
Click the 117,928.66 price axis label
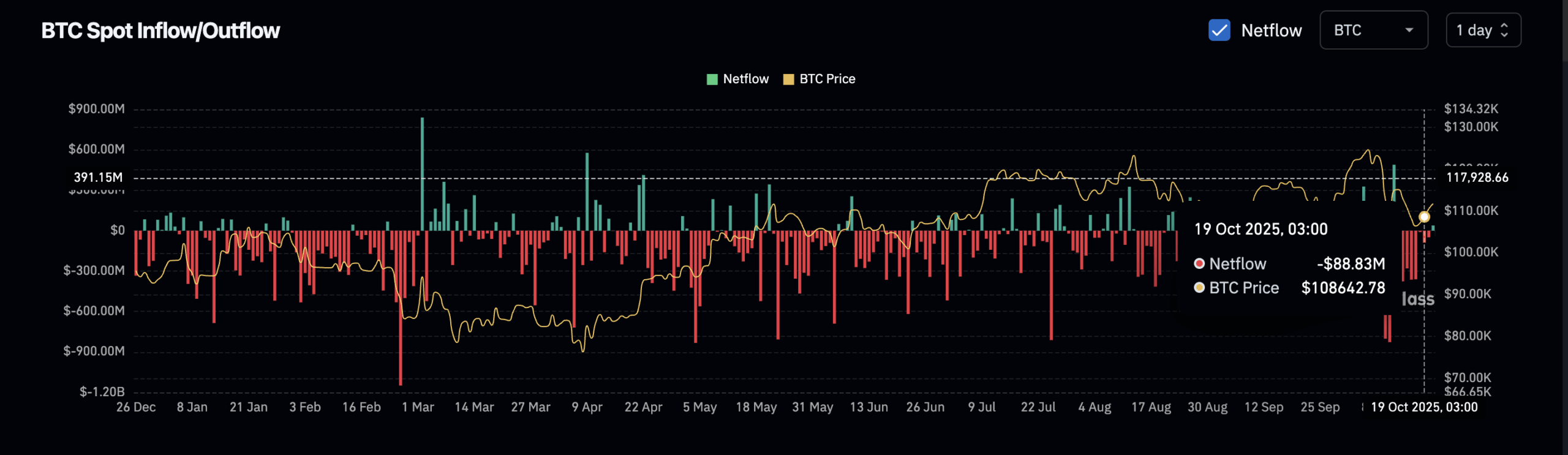pyautogui.click(x=1477, y=178)
